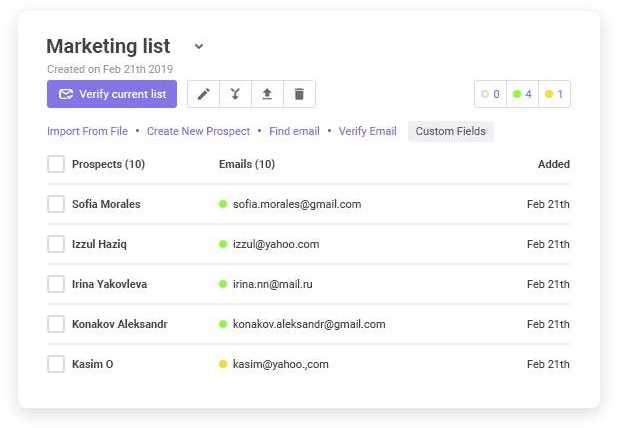Filter by valid green status count
The image size is (618, 428).
[x=522, y=94]
